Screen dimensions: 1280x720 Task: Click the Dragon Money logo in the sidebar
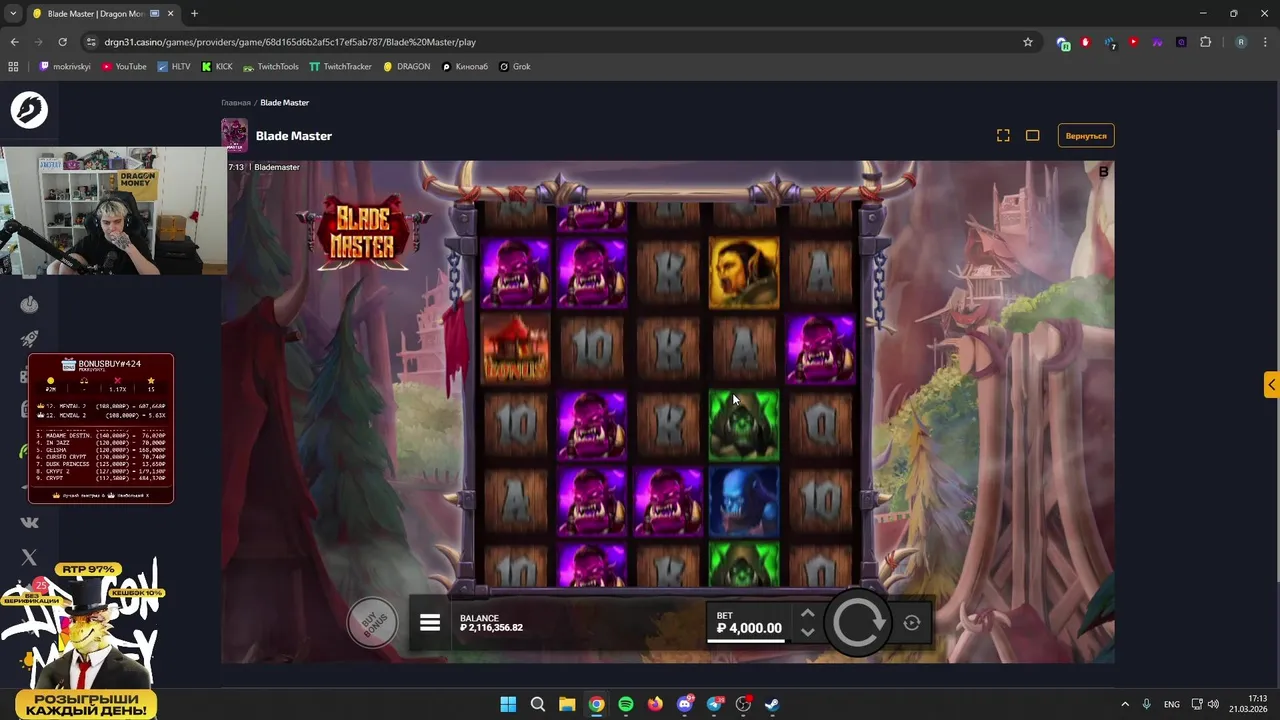(29, 109)
